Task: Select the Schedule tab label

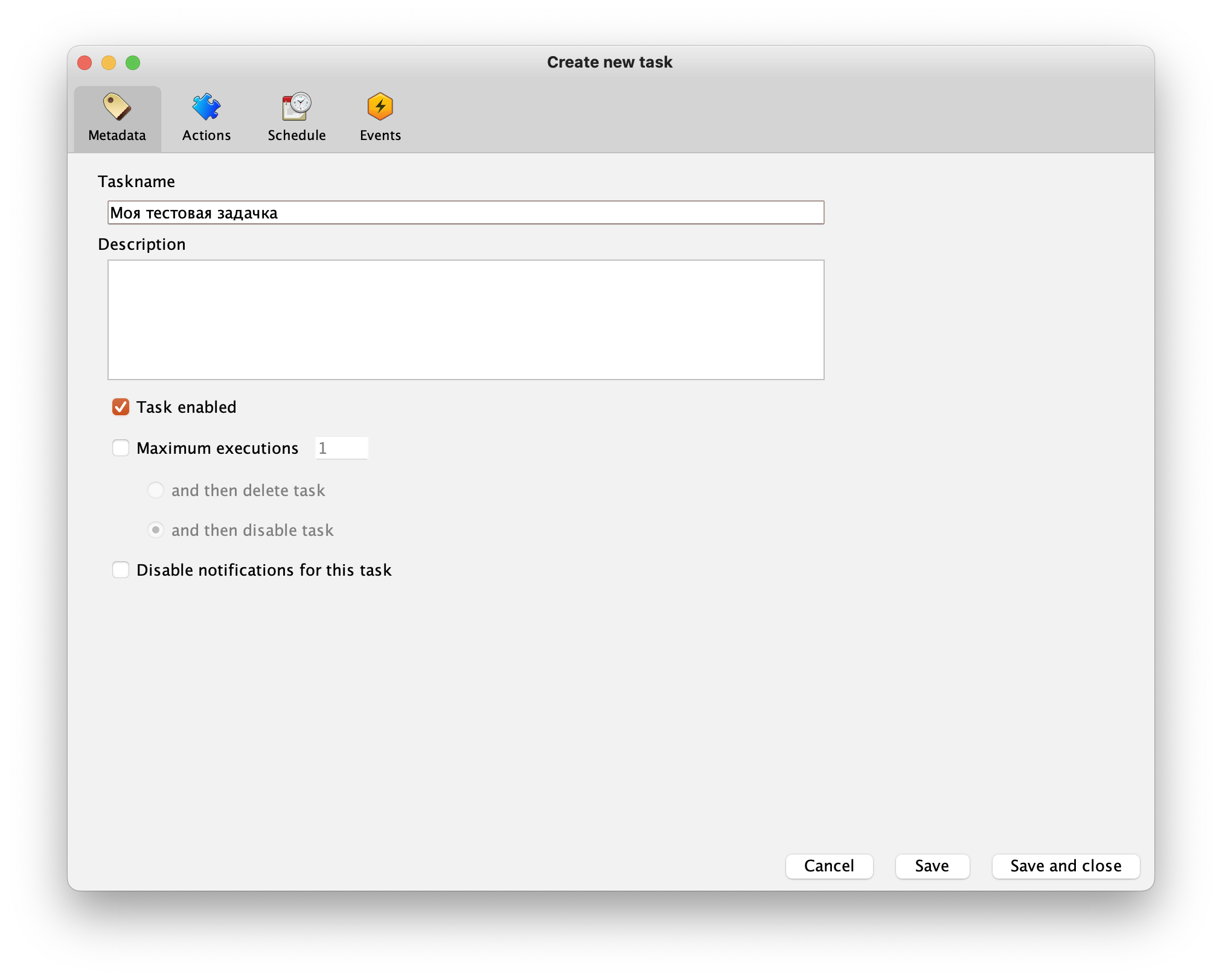Action: pos(296,135)
